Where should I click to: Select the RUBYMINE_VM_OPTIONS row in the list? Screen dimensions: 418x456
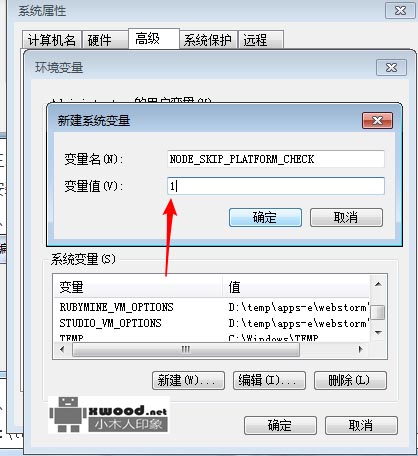click(x=211, y=307)
